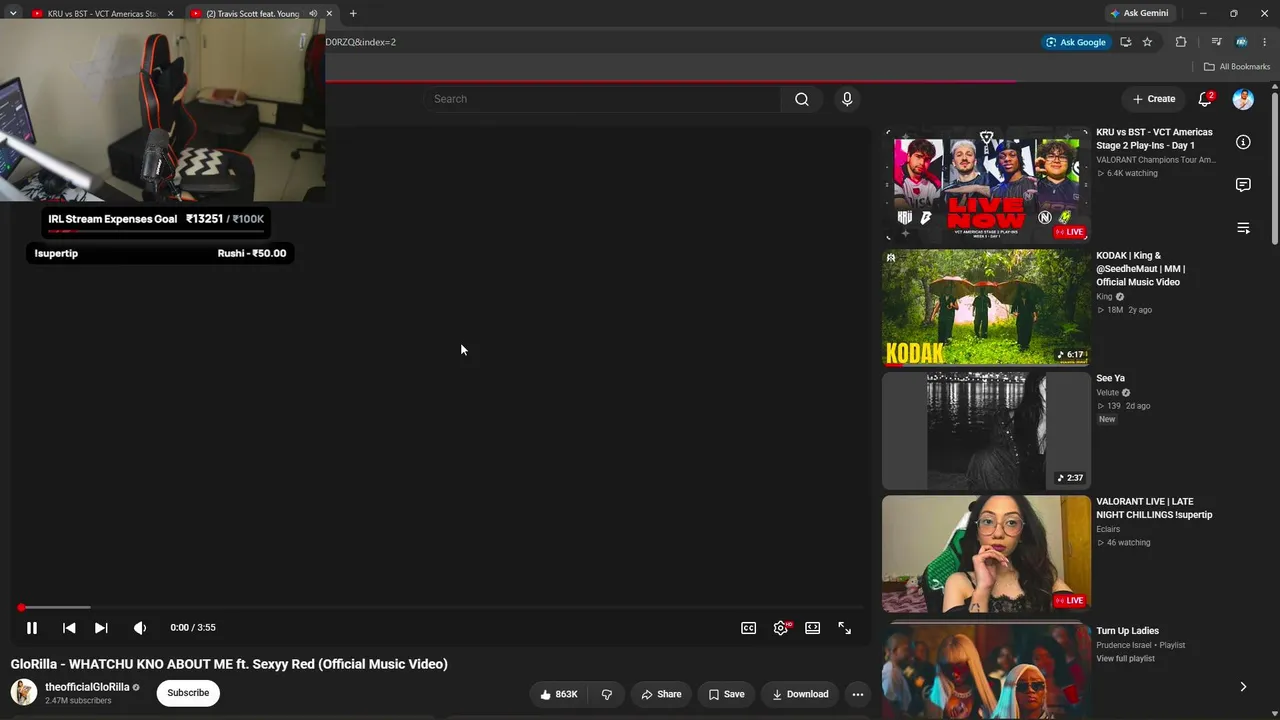Switch to the Travis Scott browser tab
The image size is (1280, 720).
tap(253, 14)
